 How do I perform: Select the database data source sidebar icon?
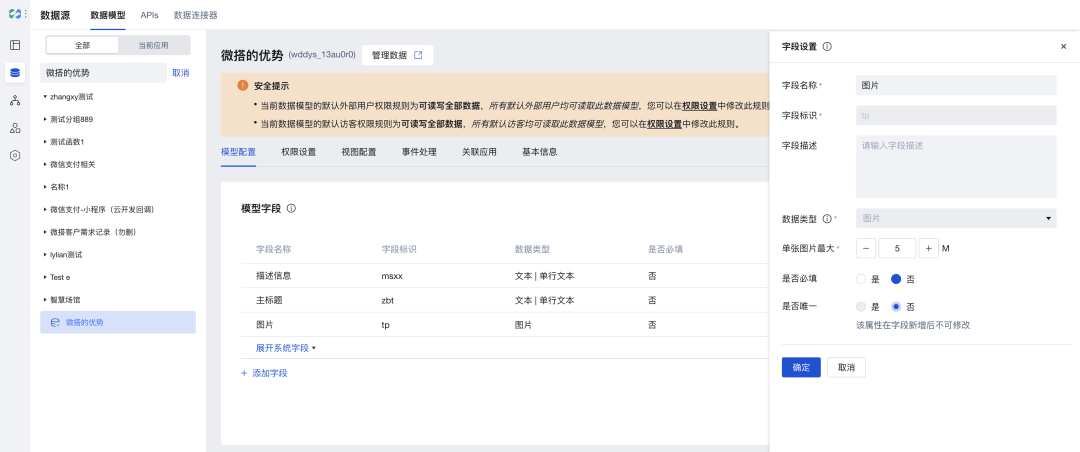(15, 72)
